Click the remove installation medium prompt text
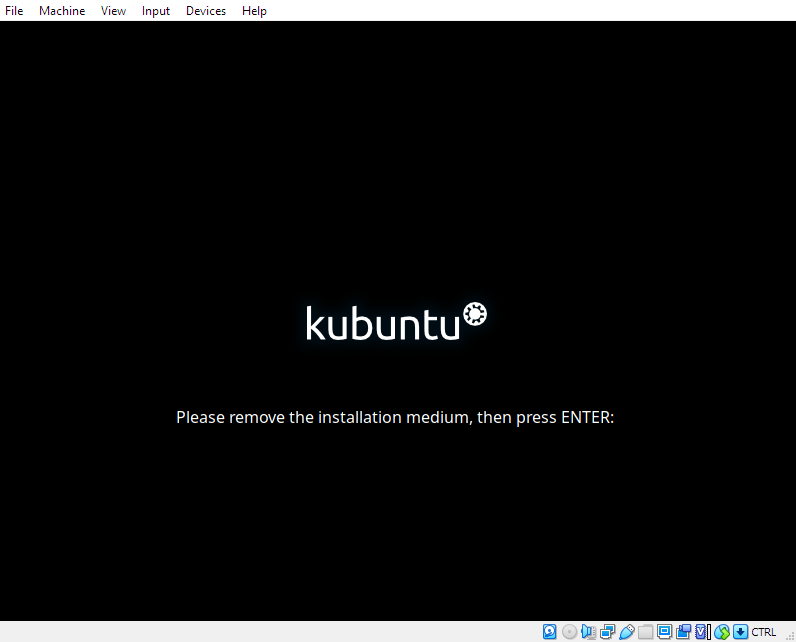 [x=395, y=417]
